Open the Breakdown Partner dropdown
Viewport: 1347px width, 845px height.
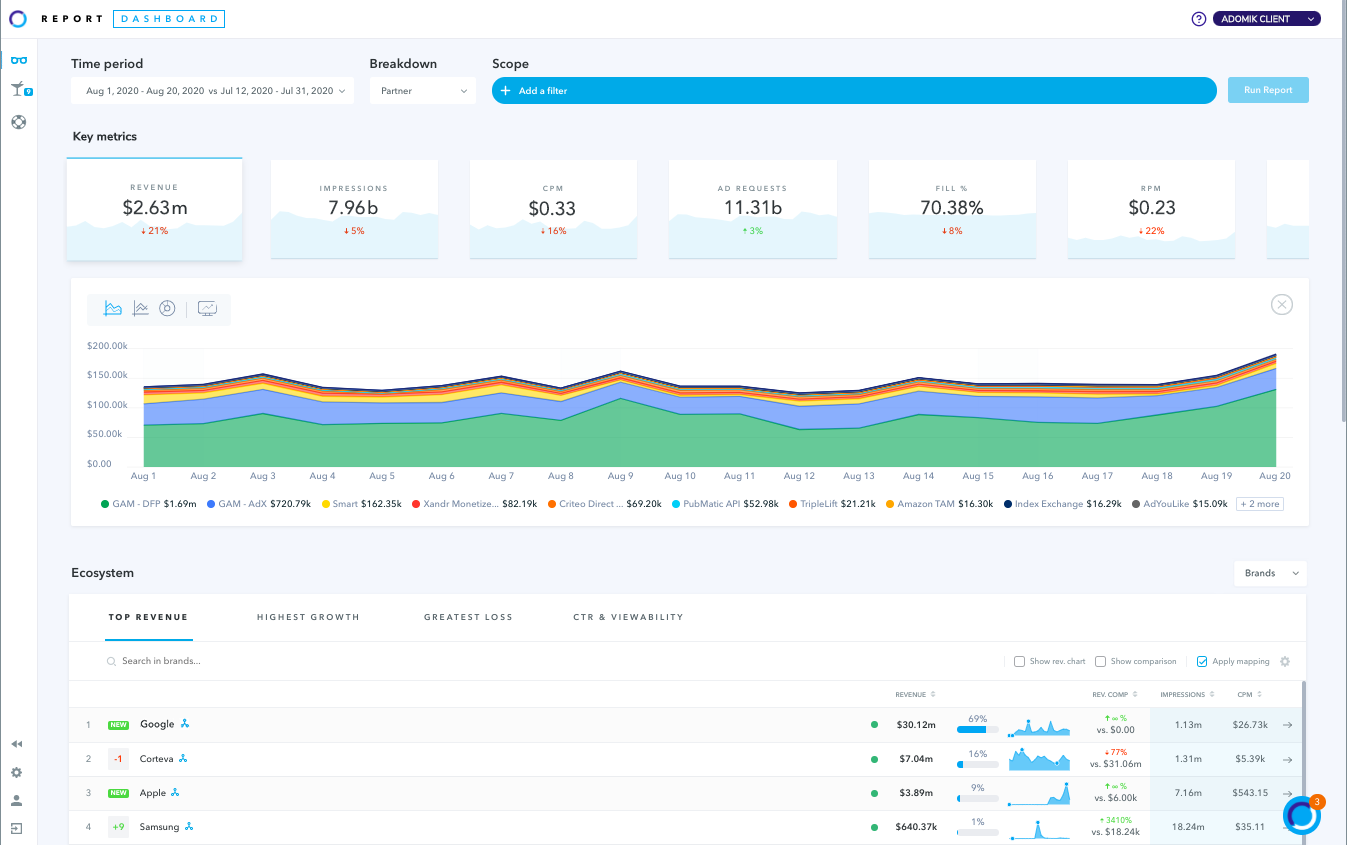tap(422, 91)
